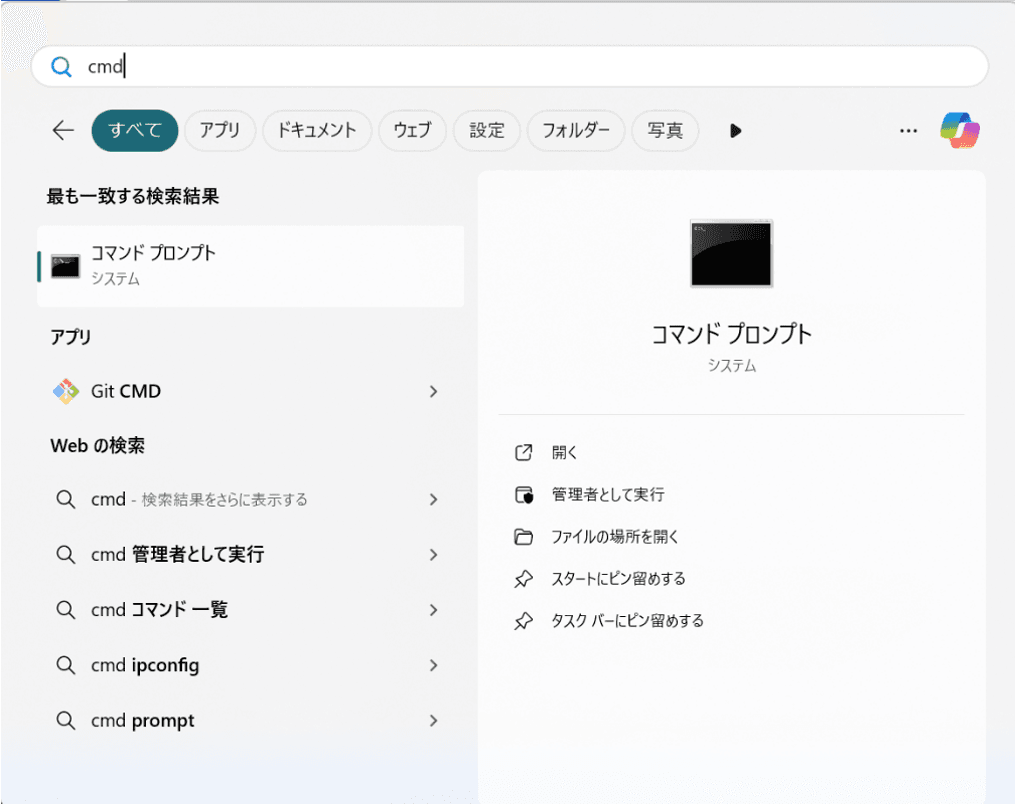
Task: Click the Copilot icon in the search panel
Action: click(959, 130)
